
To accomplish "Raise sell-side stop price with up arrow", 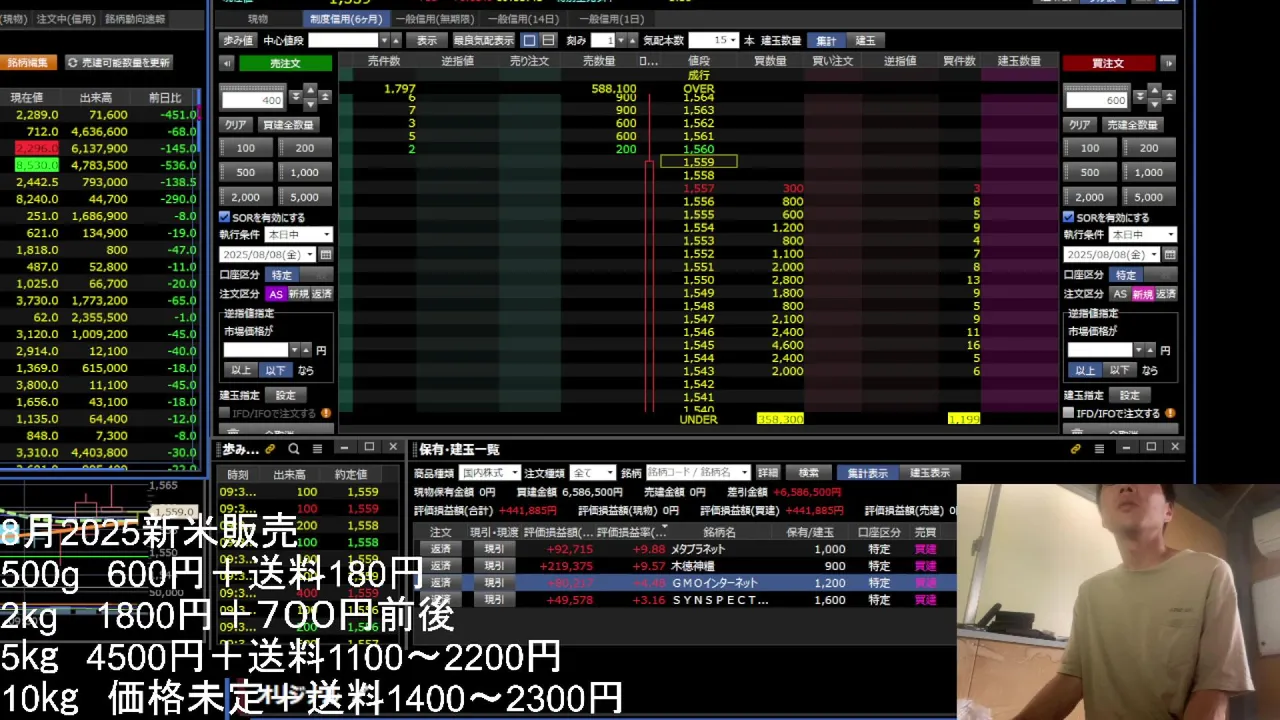I will pyautogui.click(x=306, y=350).
